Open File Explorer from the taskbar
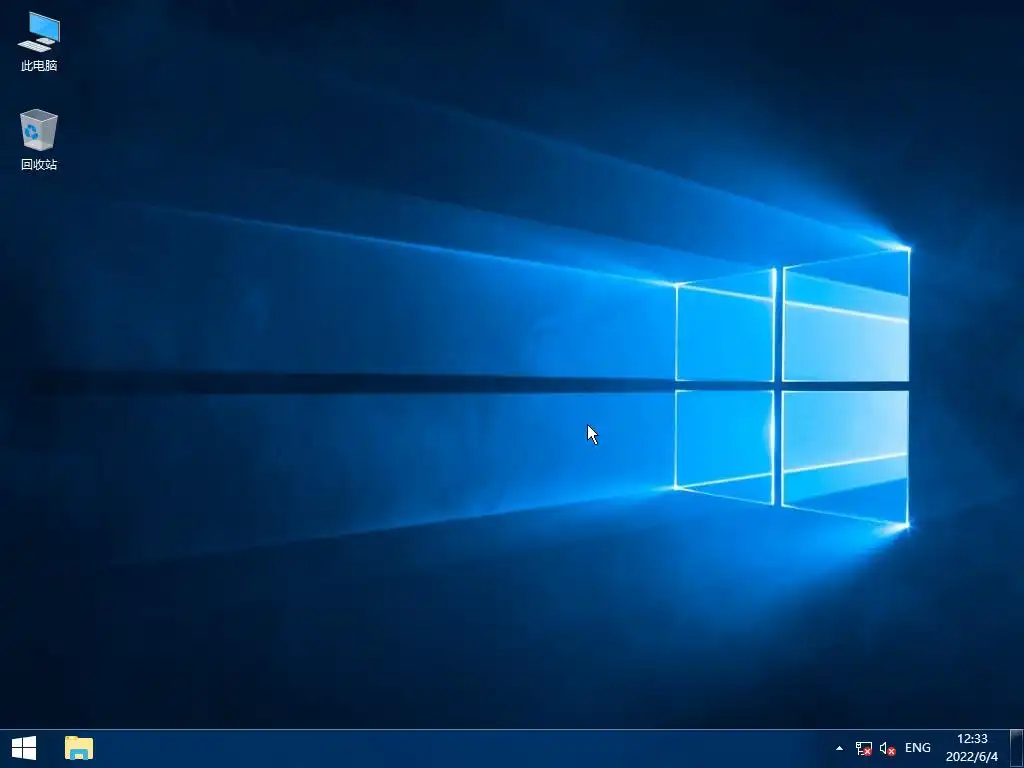The height and width of the screenshot is (768, 1024). pyautogui.click(x=79, y=748)
